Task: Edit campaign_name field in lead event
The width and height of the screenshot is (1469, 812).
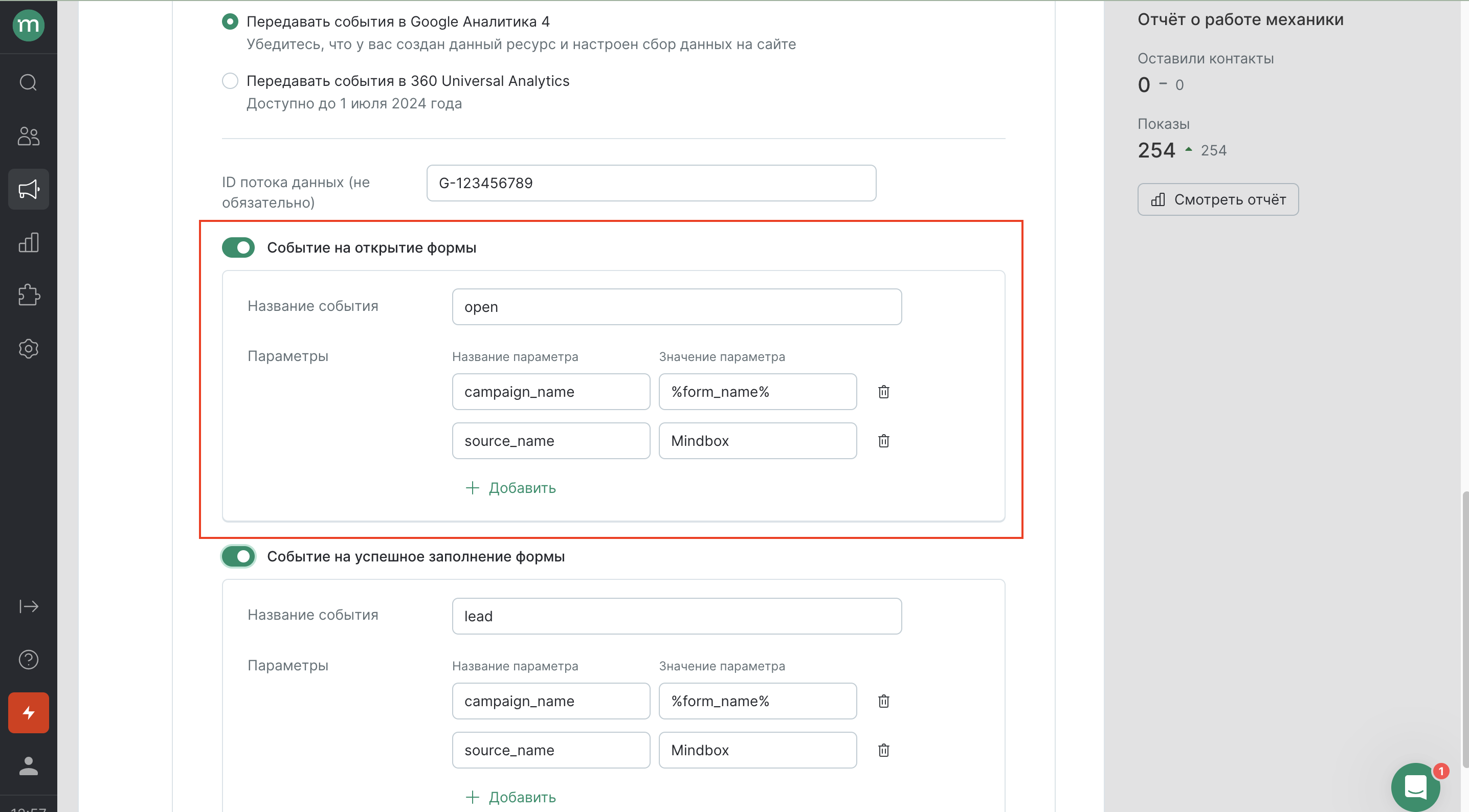Action: pyautogui.click(x=551, y=701)
